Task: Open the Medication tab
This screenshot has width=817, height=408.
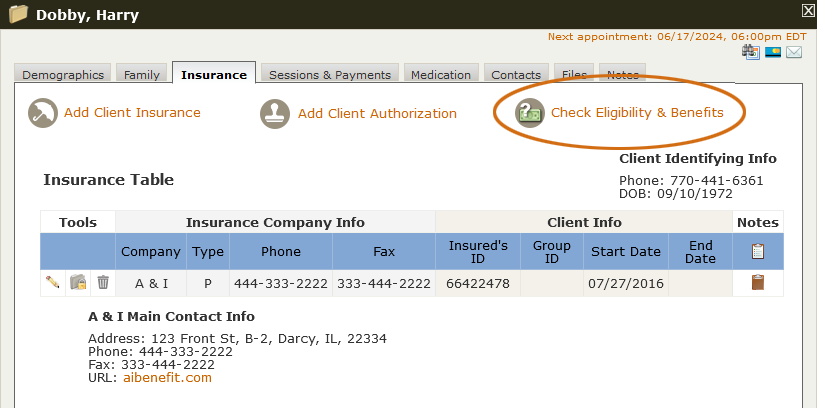Action: 441,75
